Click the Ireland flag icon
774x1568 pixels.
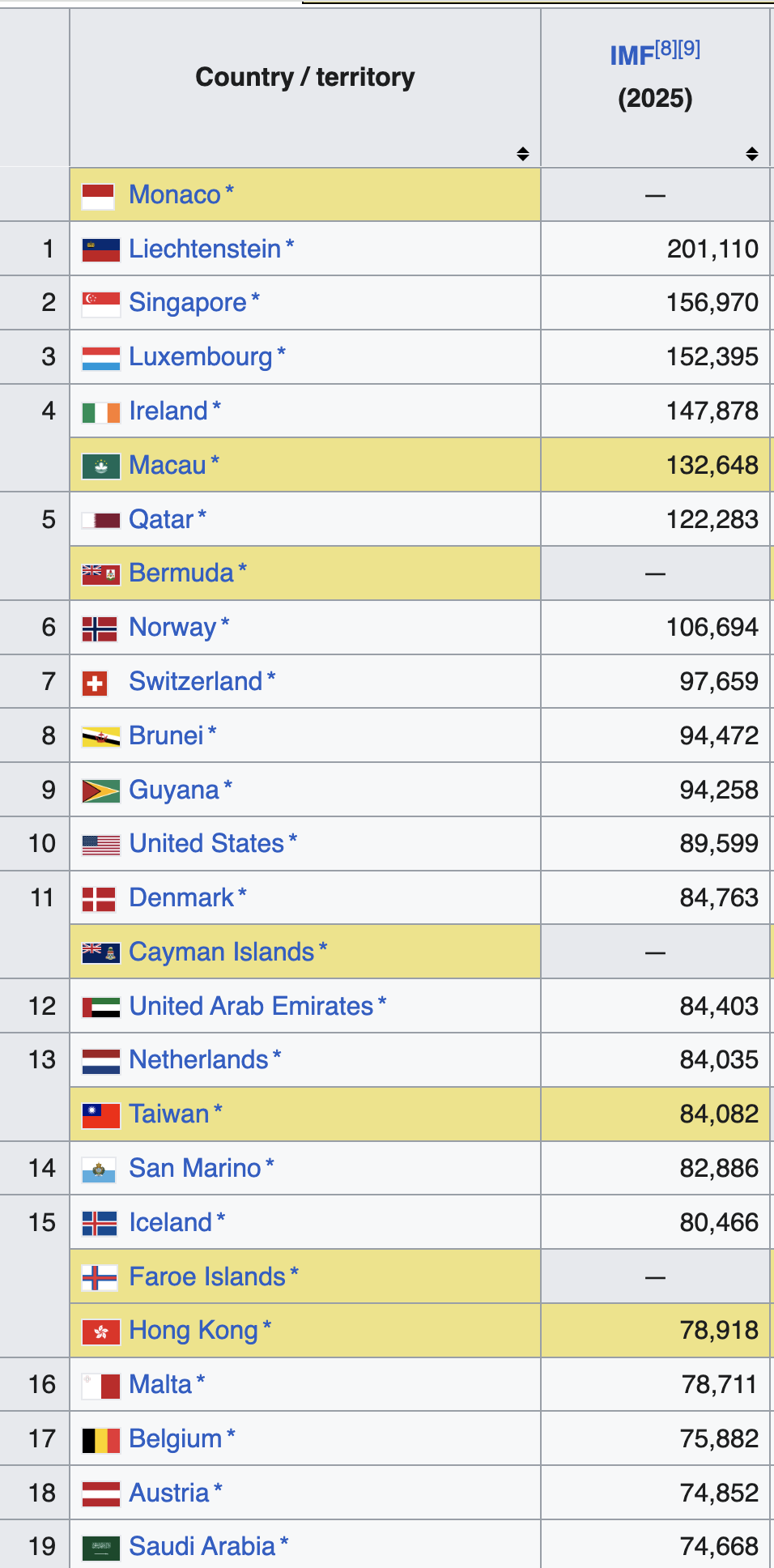point(101,412)
